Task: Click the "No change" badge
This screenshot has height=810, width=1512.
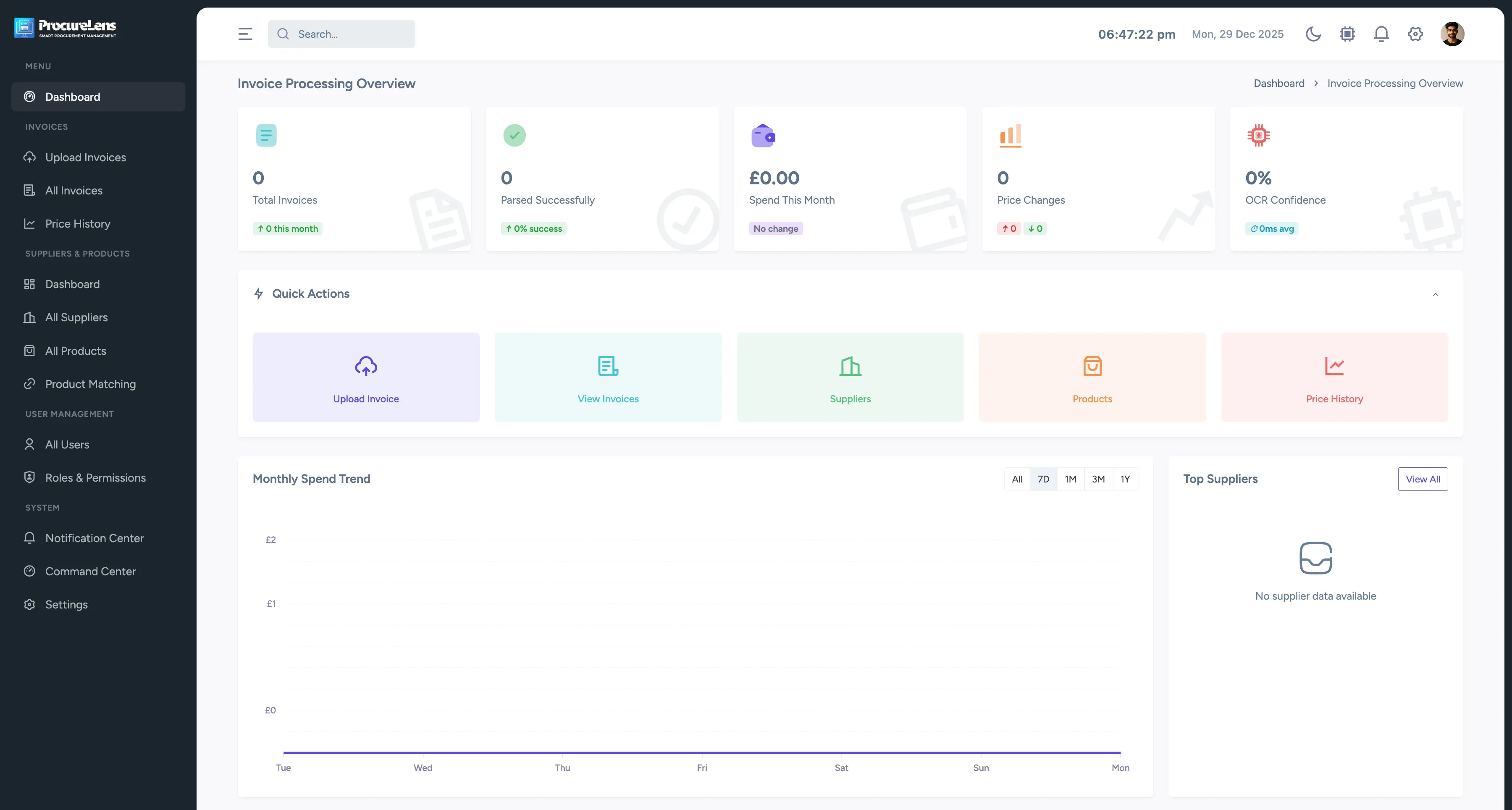Action: (775, 229)
